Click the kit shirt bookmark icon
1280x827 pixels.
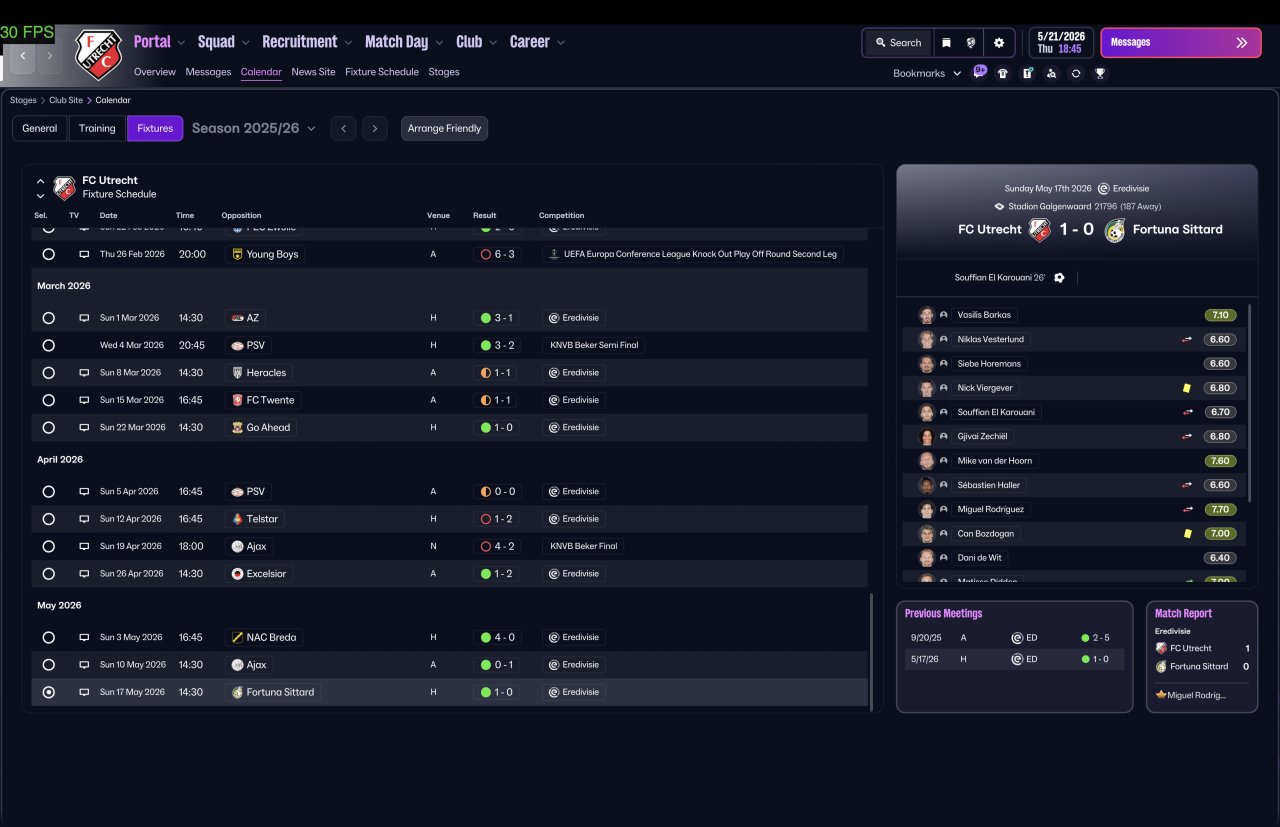point(1003,73)
